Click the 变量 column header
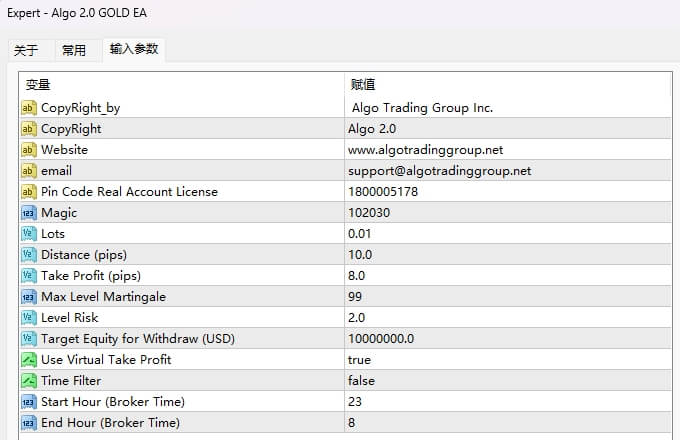This screenshot has width=680, height=440. pyautogui.click(x=181, y=85)
